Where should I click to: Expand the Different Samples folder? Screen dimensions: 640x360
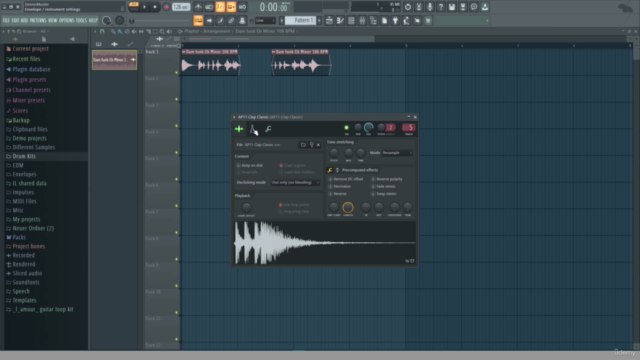click(x=33, y=147)
